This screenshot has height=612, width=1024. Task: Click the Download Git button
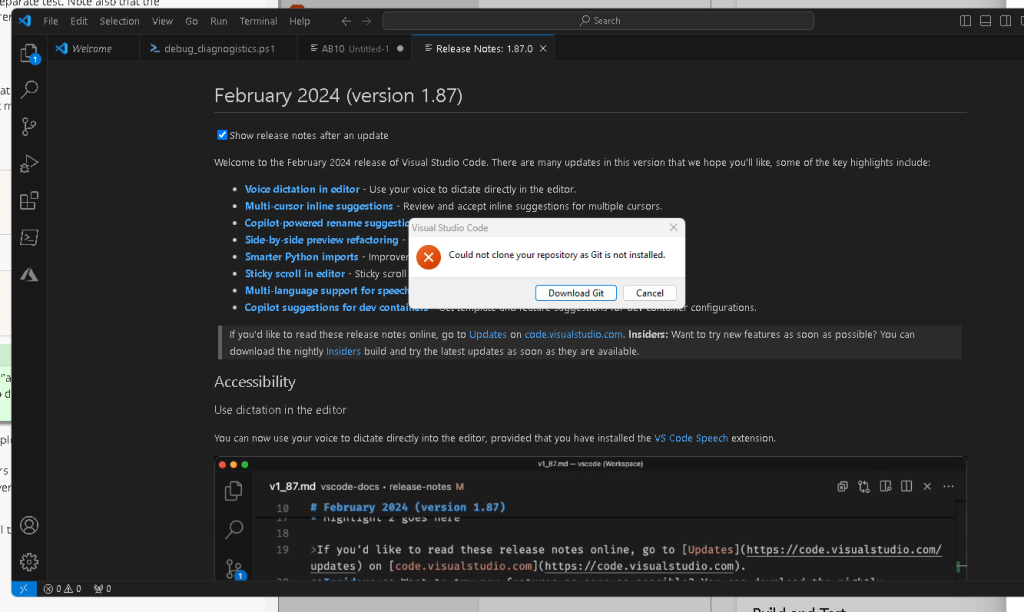576,293
